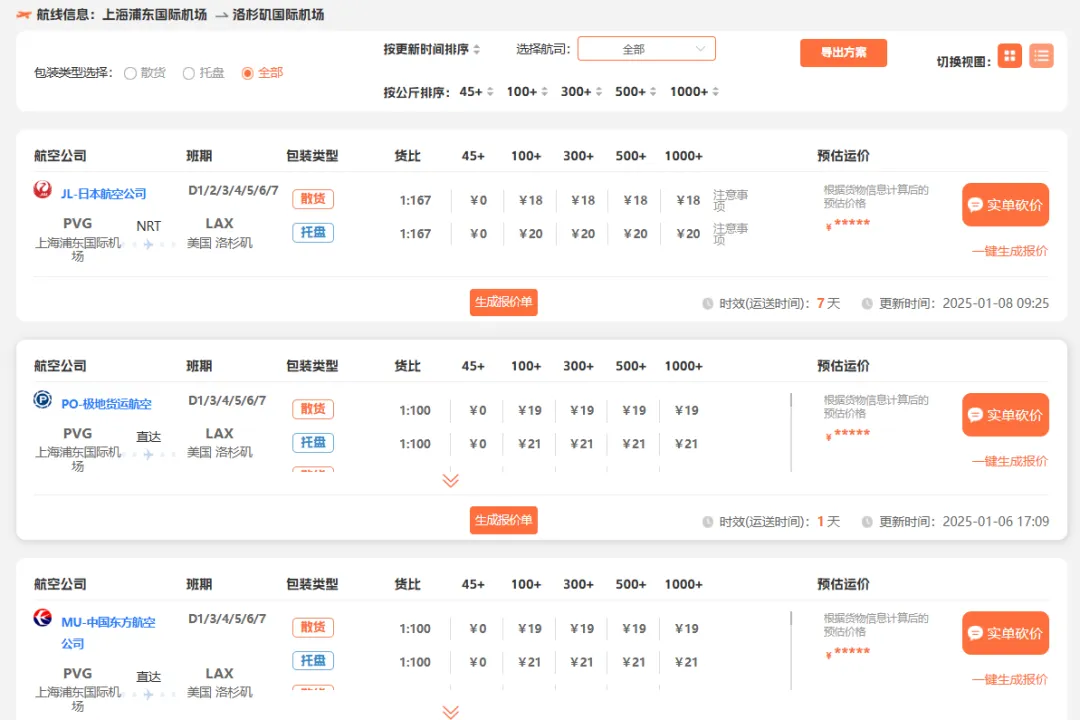The width and height of the screenshot is (1080, 720).
Task: Sort by 100+ kilogram price
Action: tap(527, 92)
